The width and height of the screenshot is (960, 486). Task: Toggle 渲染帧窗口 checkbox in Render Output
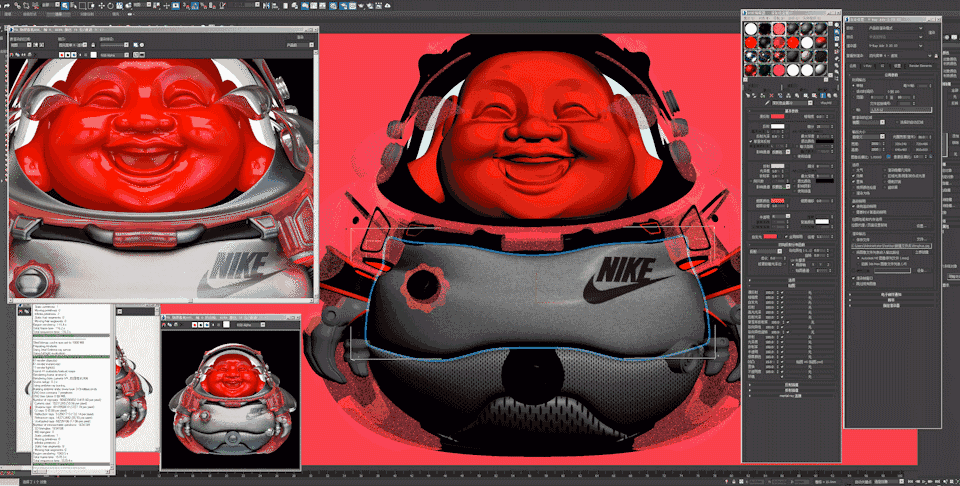click(x=853, y=279)
